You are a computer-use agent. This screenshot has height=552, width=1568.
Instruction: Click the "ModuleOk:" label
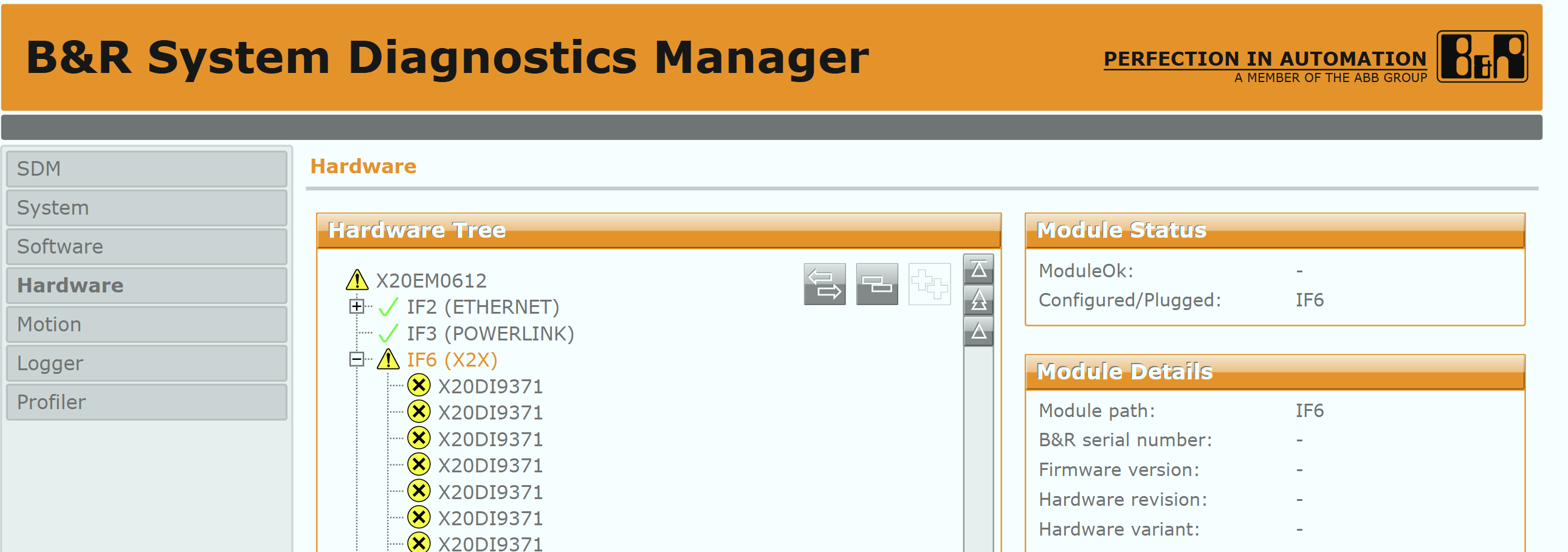[1086, 270]
